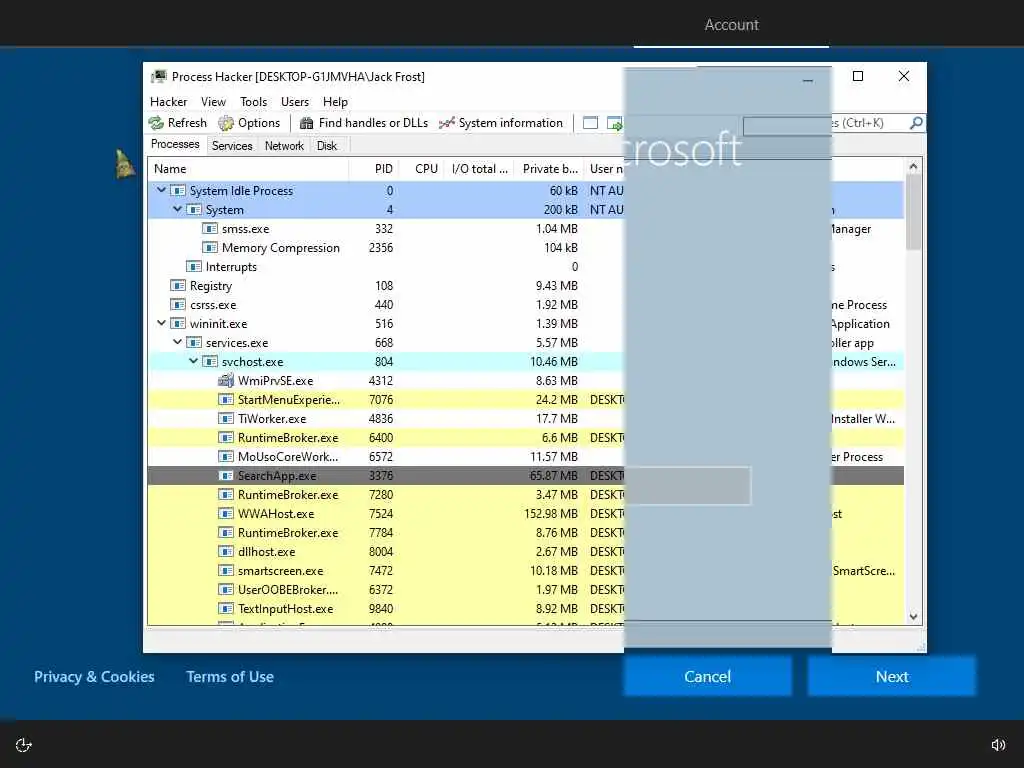Image resolution: width=1024 pixels, height=768 pixels.
Task: Sort by the Name column header
Action: coord(248,168)
